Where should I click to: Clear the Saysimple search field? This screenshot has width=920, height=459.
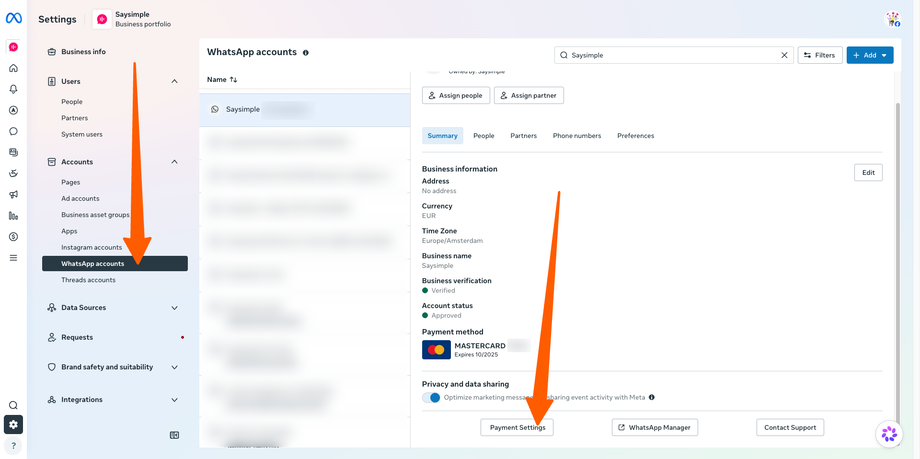[784, 55]
